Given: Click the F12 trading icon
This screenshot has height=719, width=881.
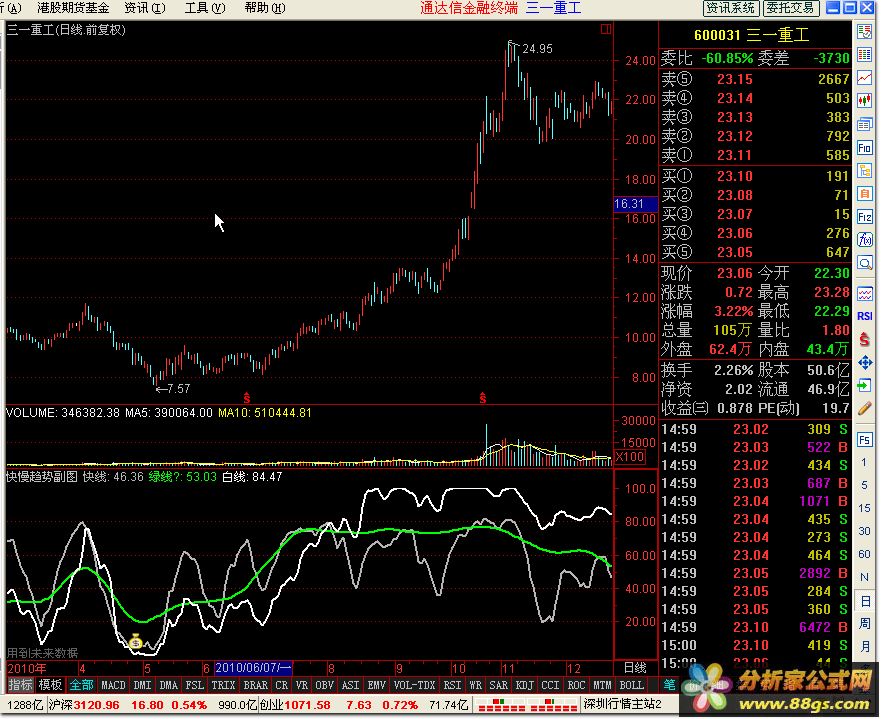Looking at the screenshot, I should (865, 217).
